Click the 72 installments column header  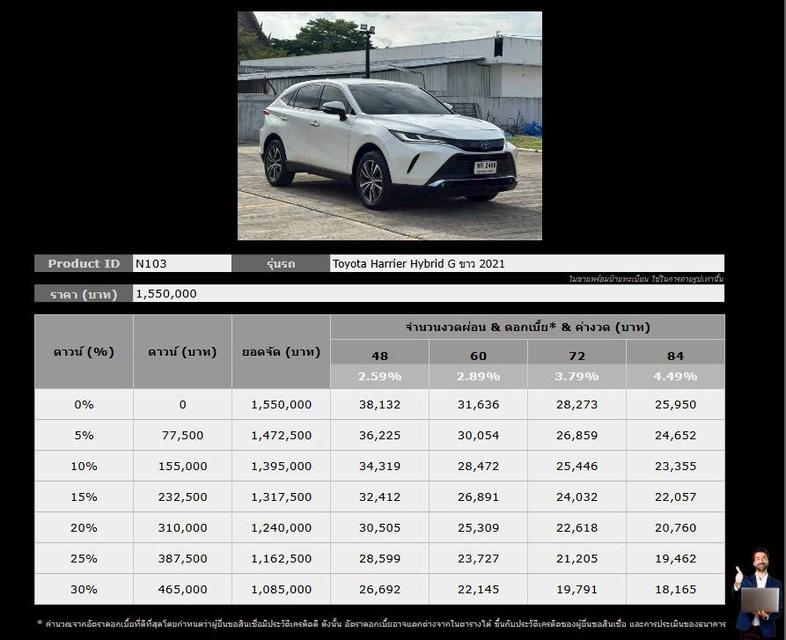coord(576,356)
